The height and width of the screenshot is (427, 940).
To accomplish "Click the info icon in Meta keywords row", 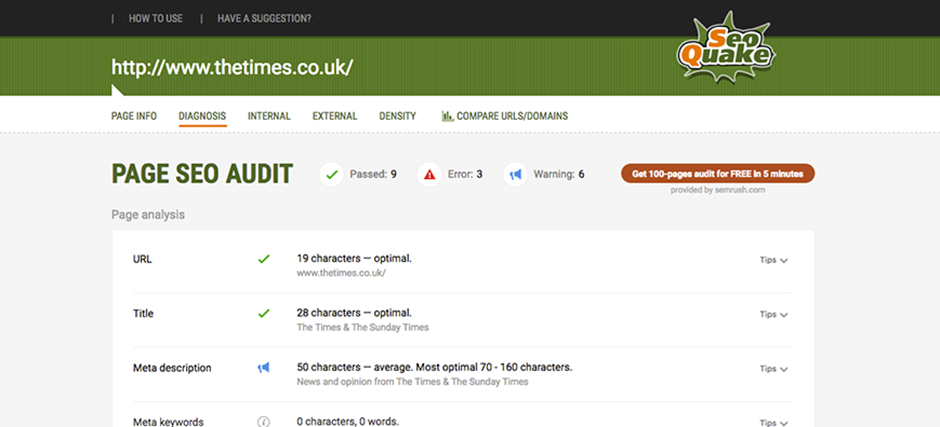I will (264, 422).
